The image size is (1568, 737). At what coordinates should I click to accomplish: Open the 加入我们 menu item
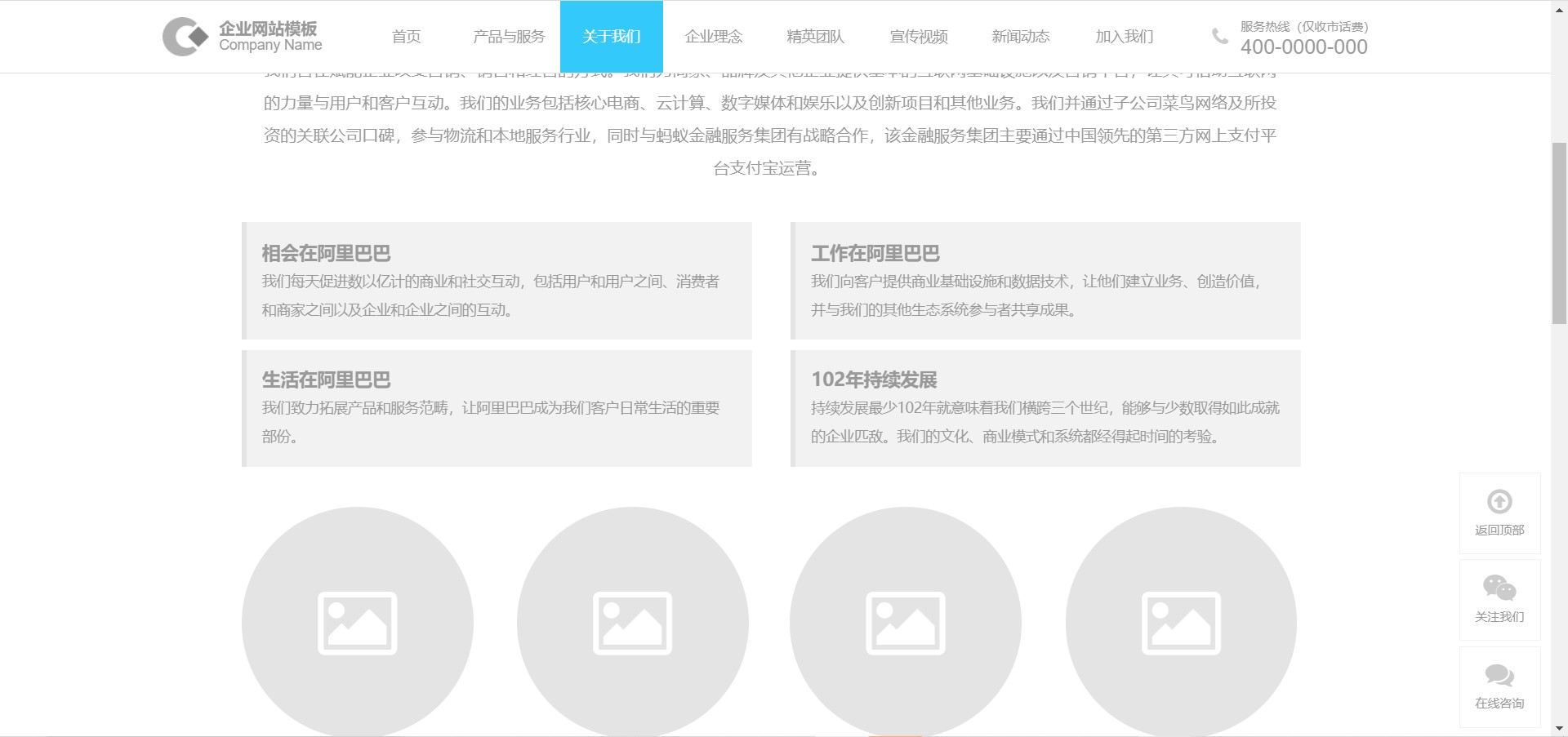[1125, 37]
